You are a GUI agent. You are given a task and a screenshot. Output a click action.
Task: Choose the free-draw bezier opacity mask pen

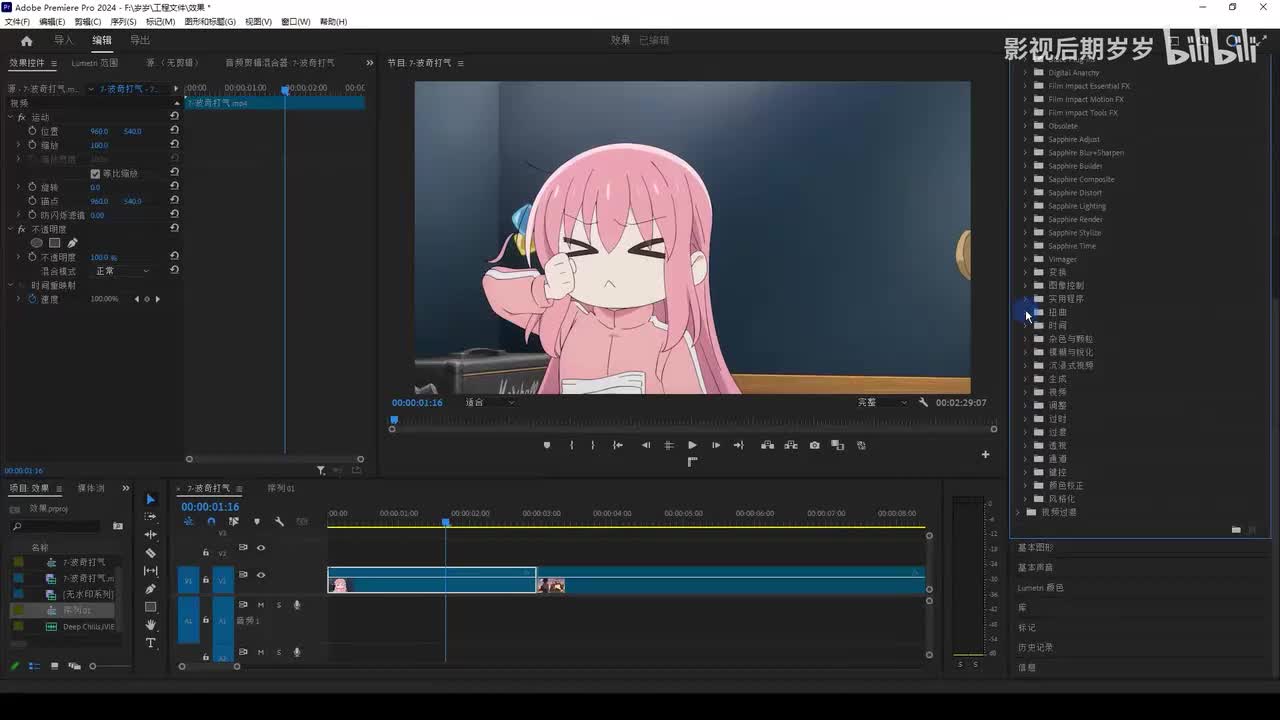click(72, 243)
